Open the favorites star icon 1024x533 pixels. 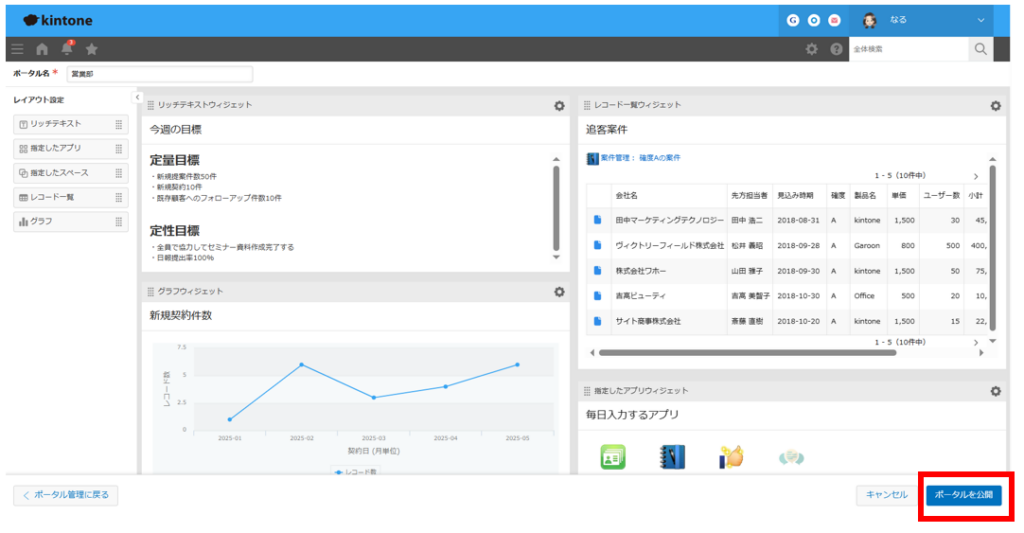[x=92, y=49]
